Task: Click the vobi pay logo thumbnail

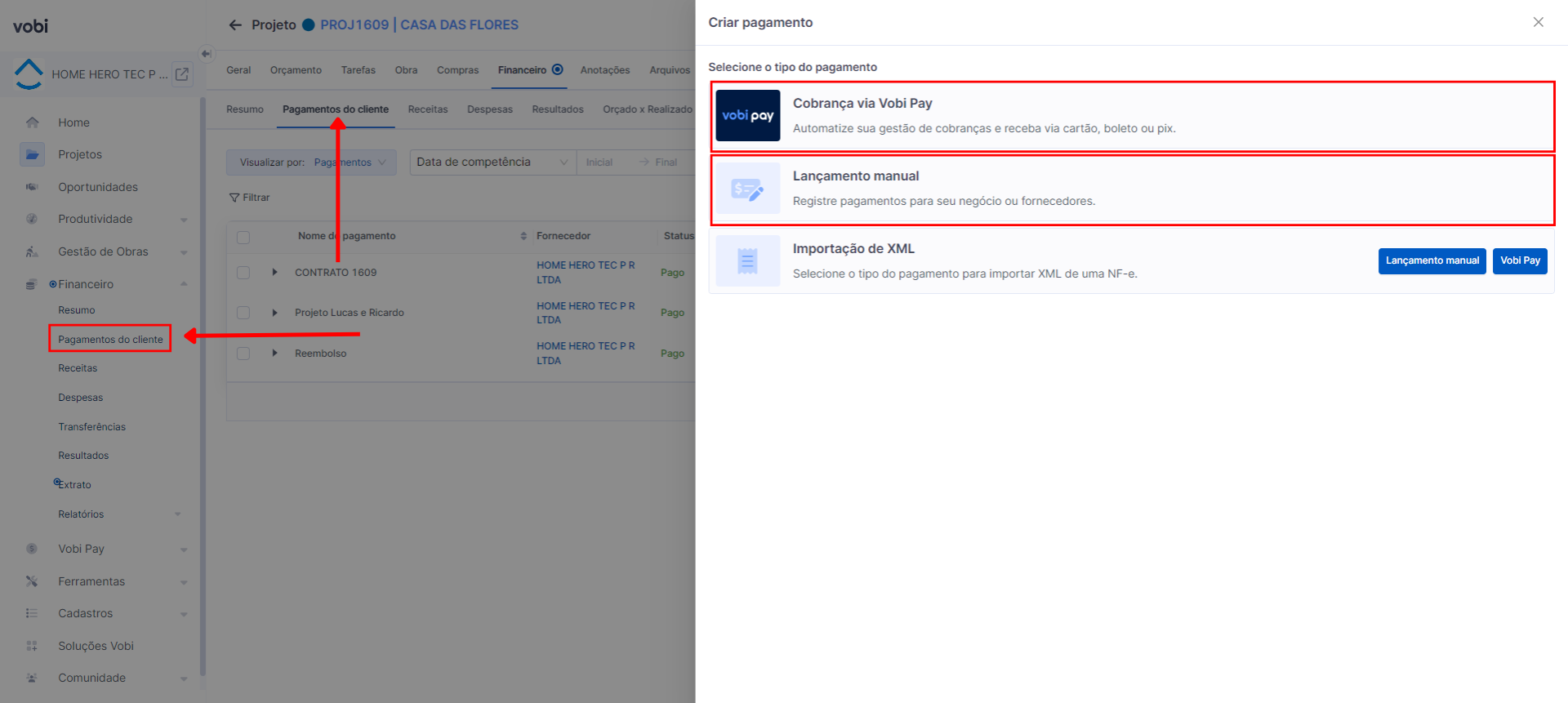Action: pos(748,116)
